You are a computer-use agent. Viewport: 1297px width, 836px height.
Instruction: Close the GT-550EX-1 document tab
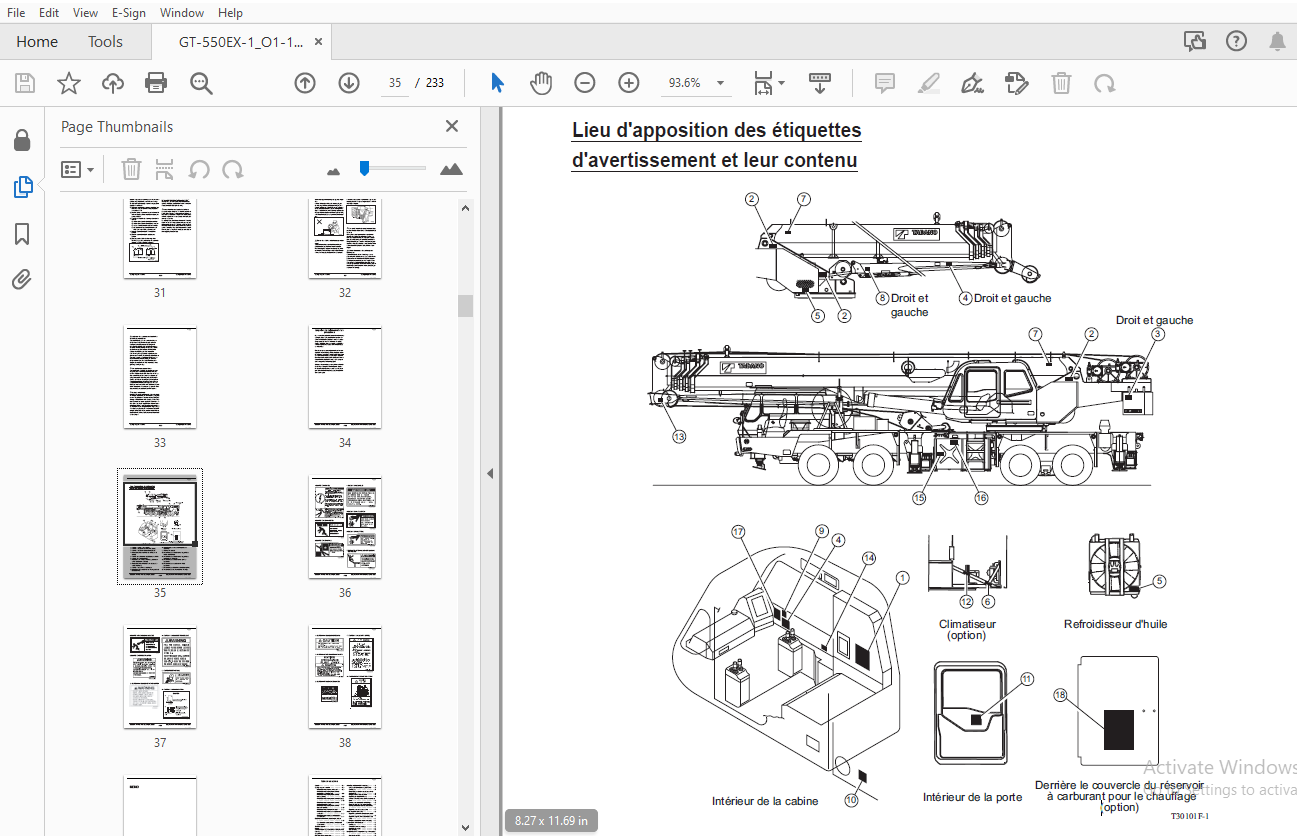click(x=319, y=42)
